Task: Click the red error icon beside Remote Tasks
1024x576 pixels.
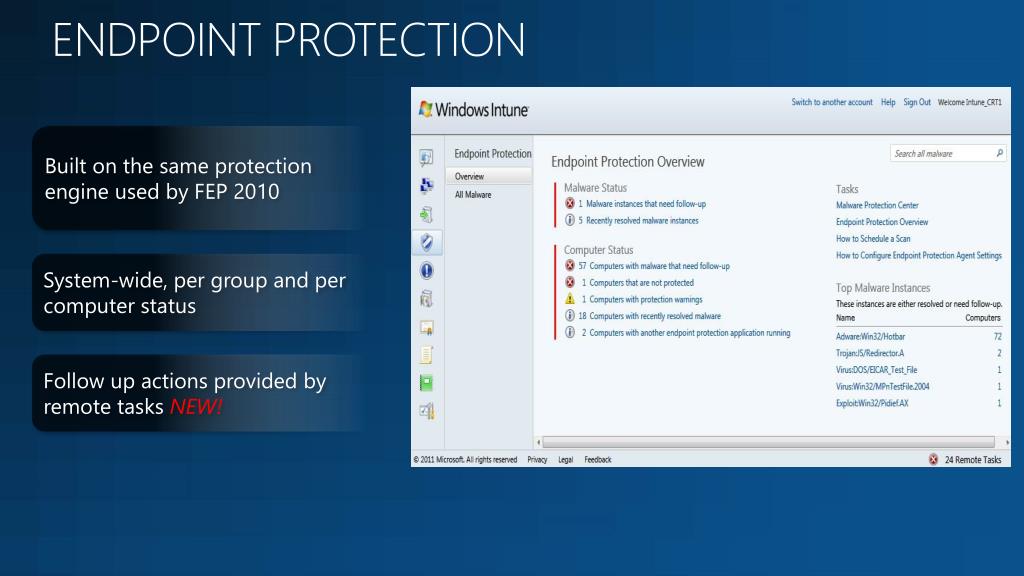Action: pyautogui.click(x=933, y=460)
